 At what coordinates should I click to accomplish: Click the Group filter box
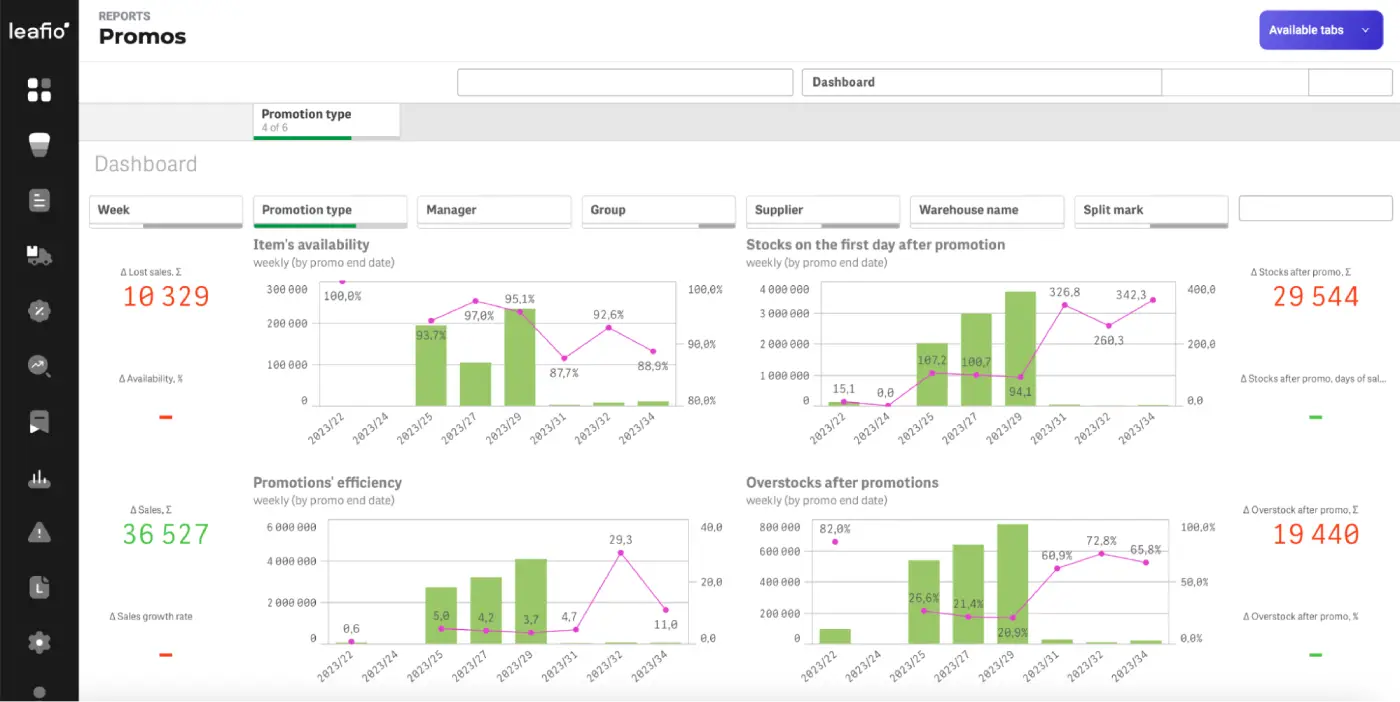tap(658, 210)
